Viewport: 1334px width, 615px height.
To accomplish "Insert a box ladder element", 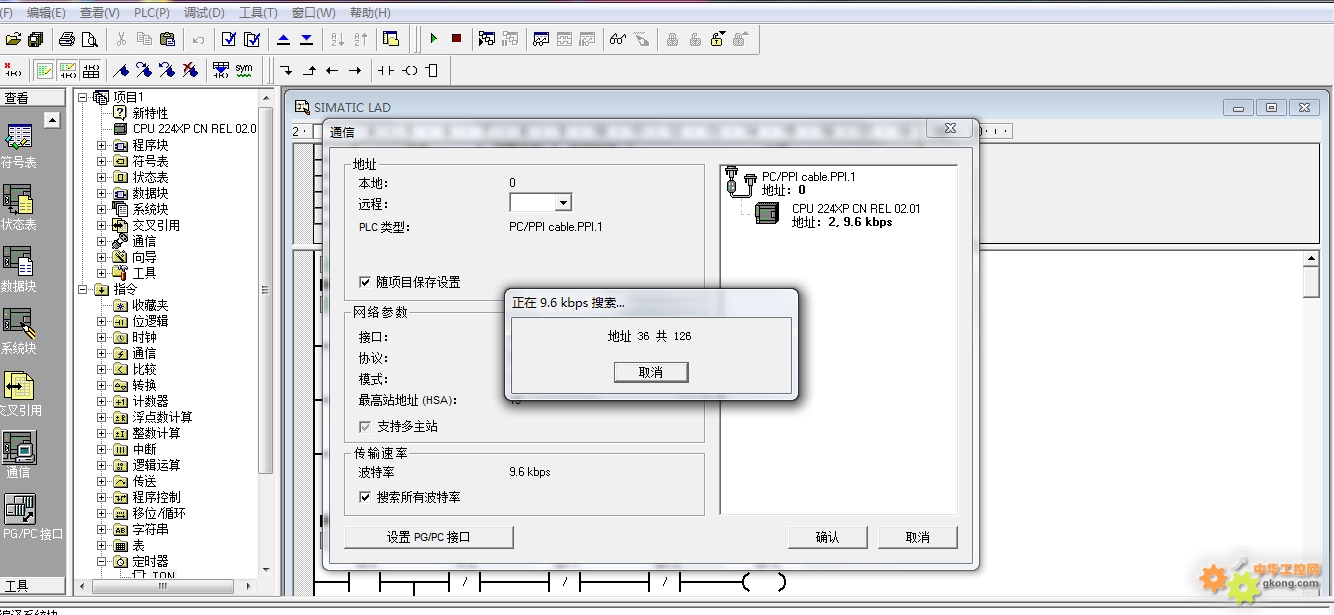I will (432, 70).
